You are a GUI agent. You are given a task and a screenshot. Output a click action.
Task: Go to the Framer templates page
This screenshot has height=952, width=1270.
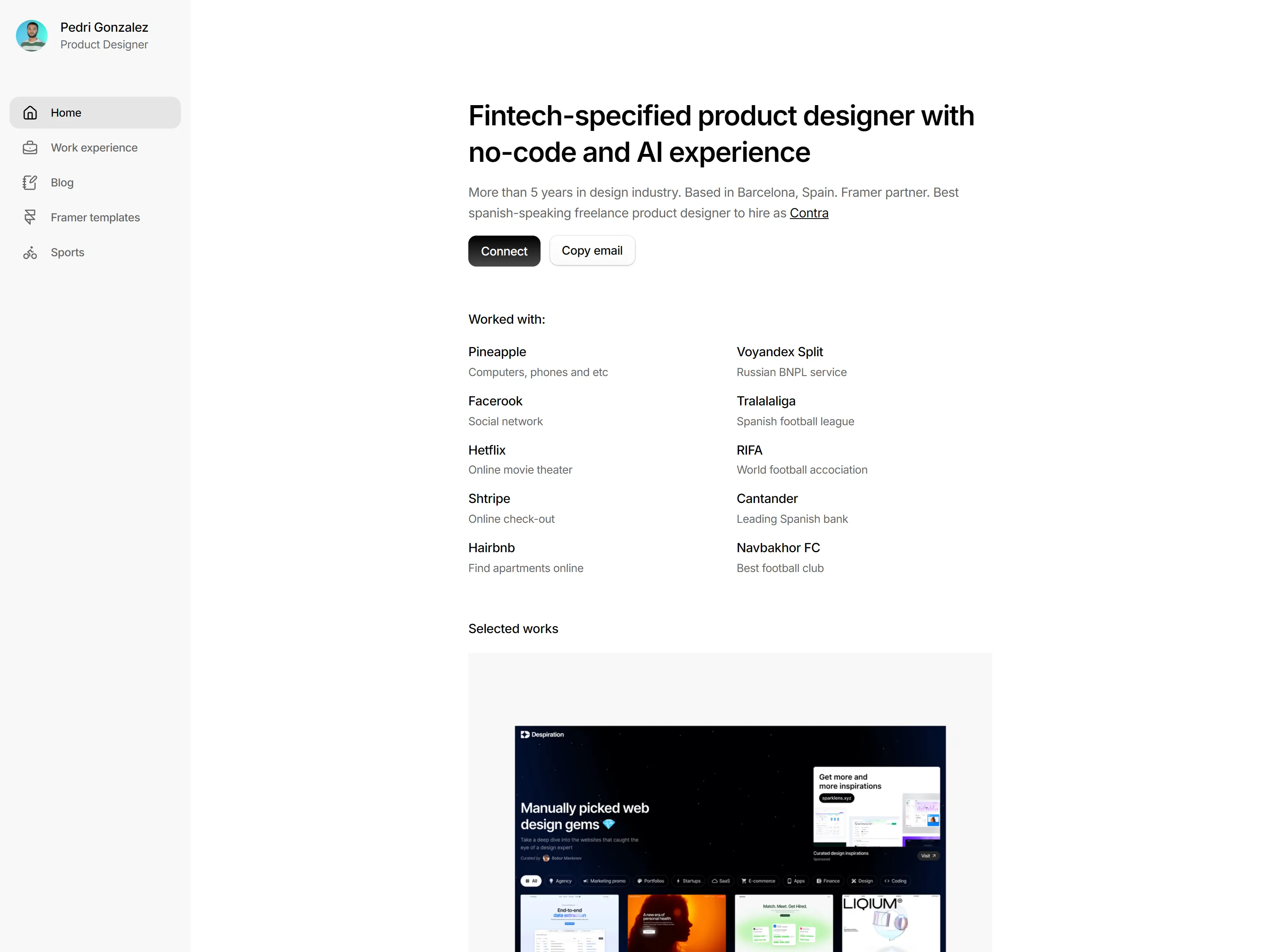95,217
